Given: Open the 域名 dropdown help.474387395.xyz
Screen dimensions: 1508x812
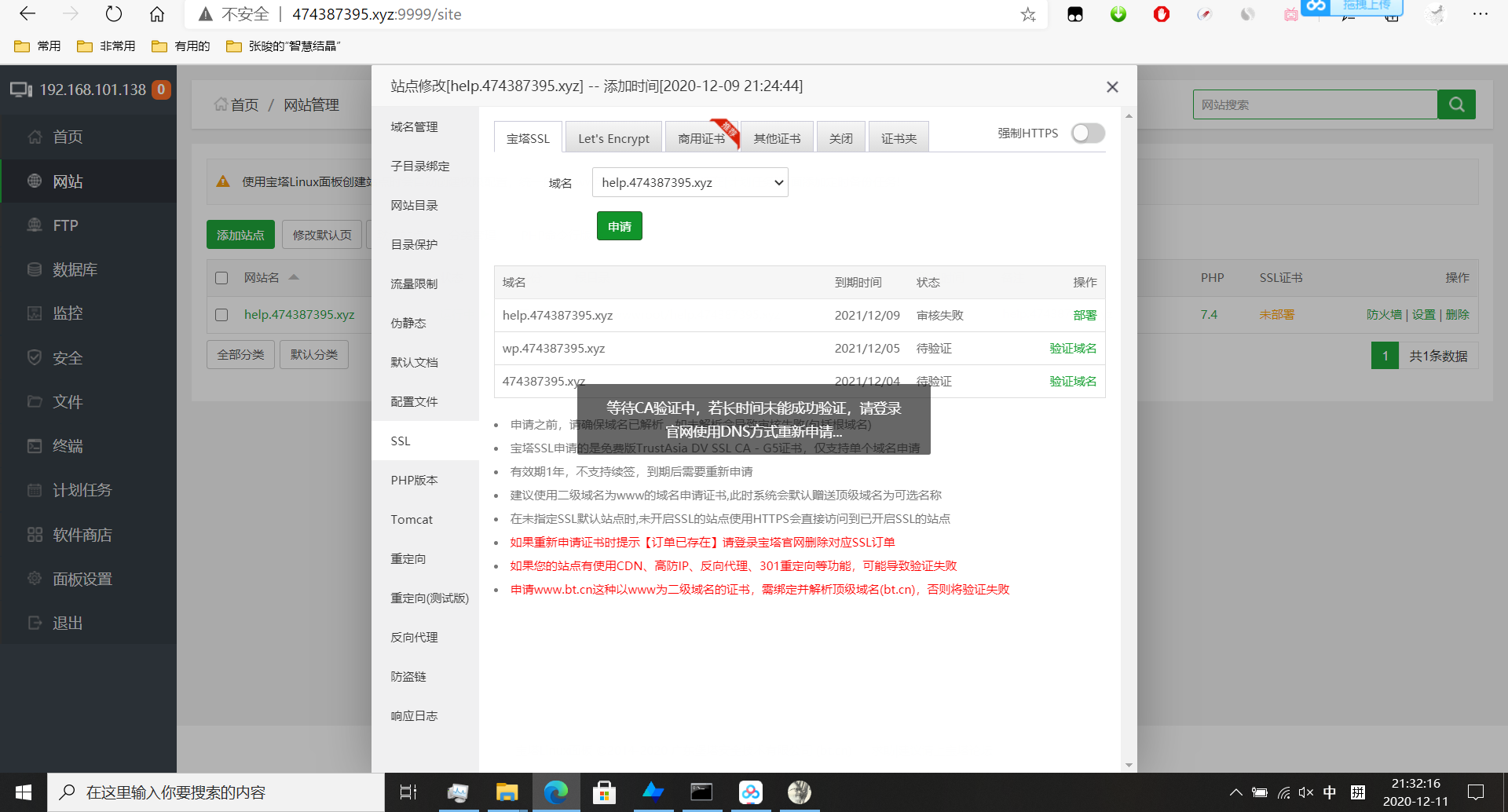Looking at the screenshot, I should point(690,182).
